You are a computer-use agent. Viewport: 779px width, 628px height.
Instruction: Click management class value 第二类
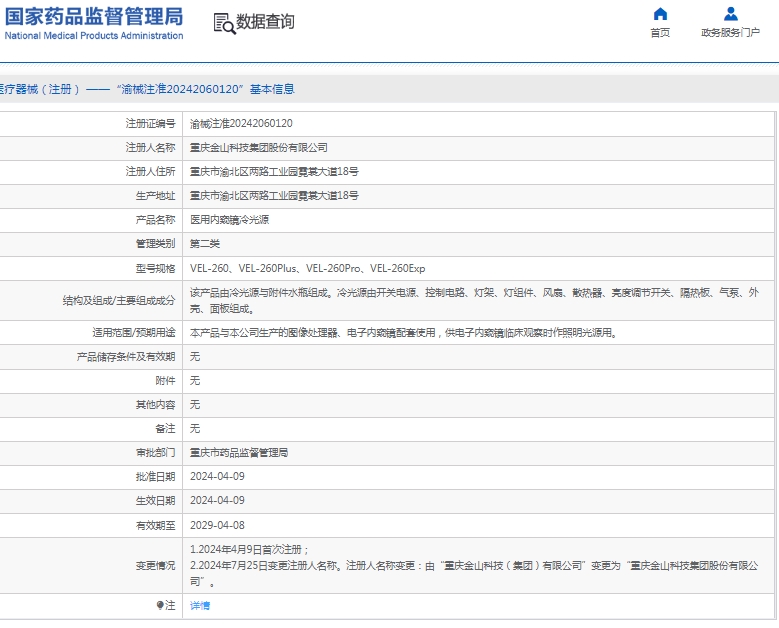205,243
